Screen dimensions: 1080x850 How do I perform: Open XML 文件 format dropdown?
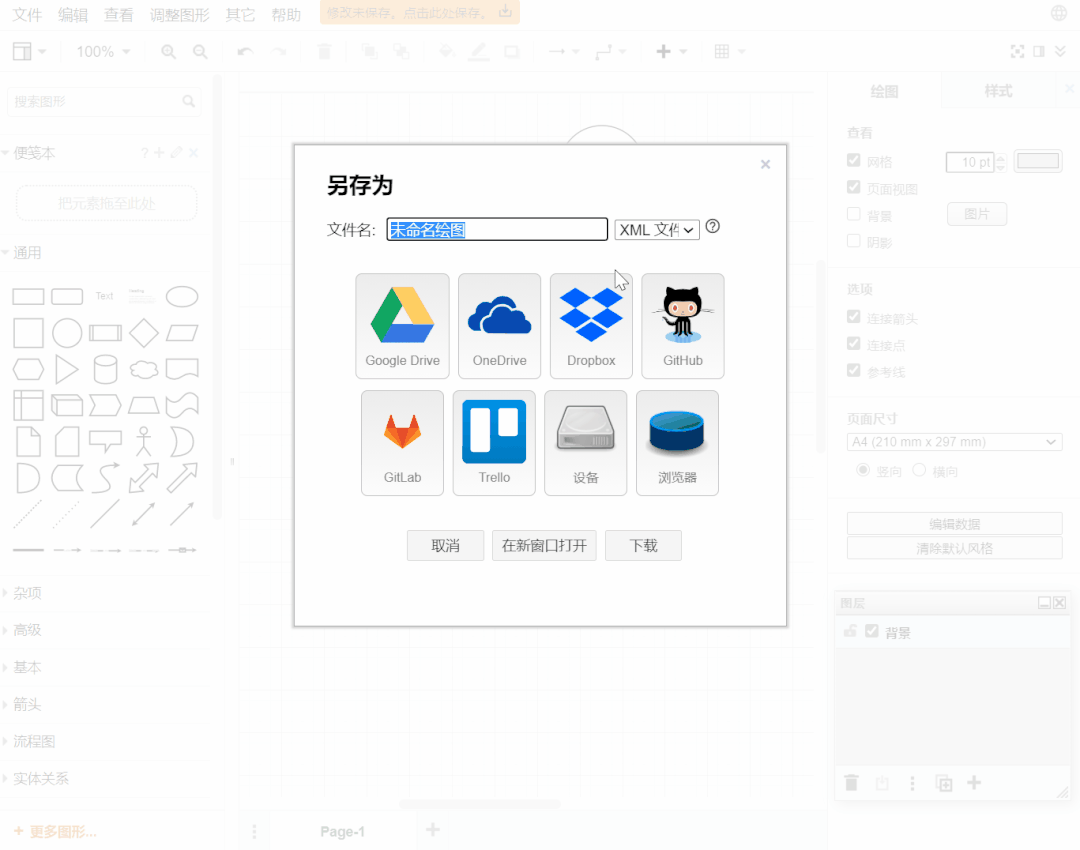[657, 229]
